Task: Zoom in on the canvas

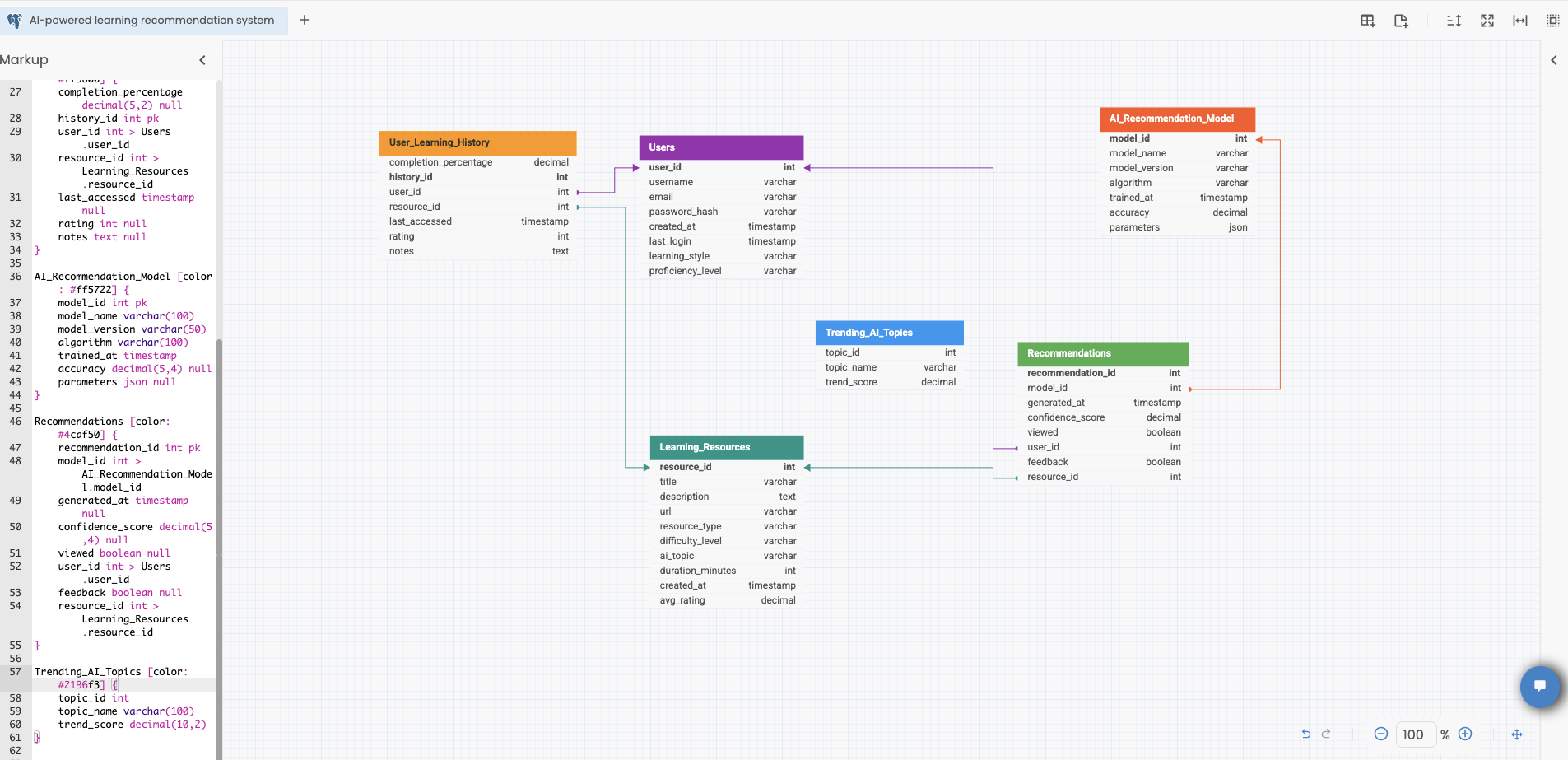Action: point(1466,734)
